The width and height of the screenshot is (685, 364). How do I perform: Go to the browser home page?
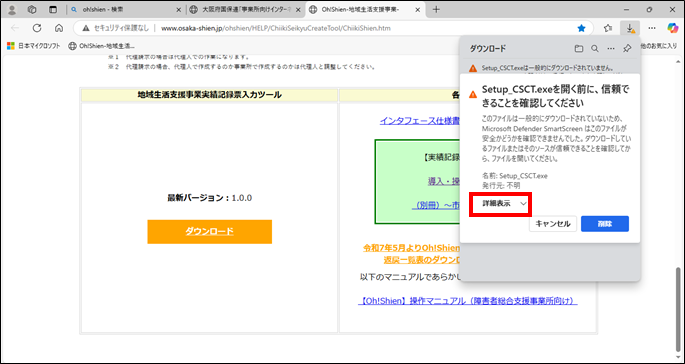coord(59,28)
